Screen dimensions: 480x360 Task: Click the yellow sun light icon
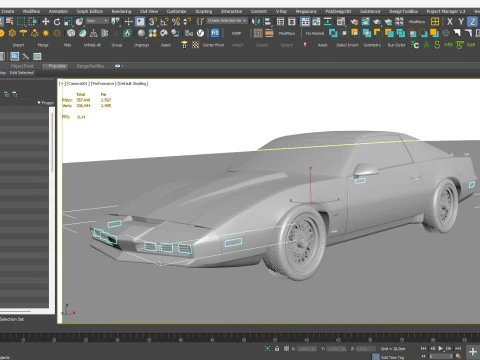click(x=46, y=33)
